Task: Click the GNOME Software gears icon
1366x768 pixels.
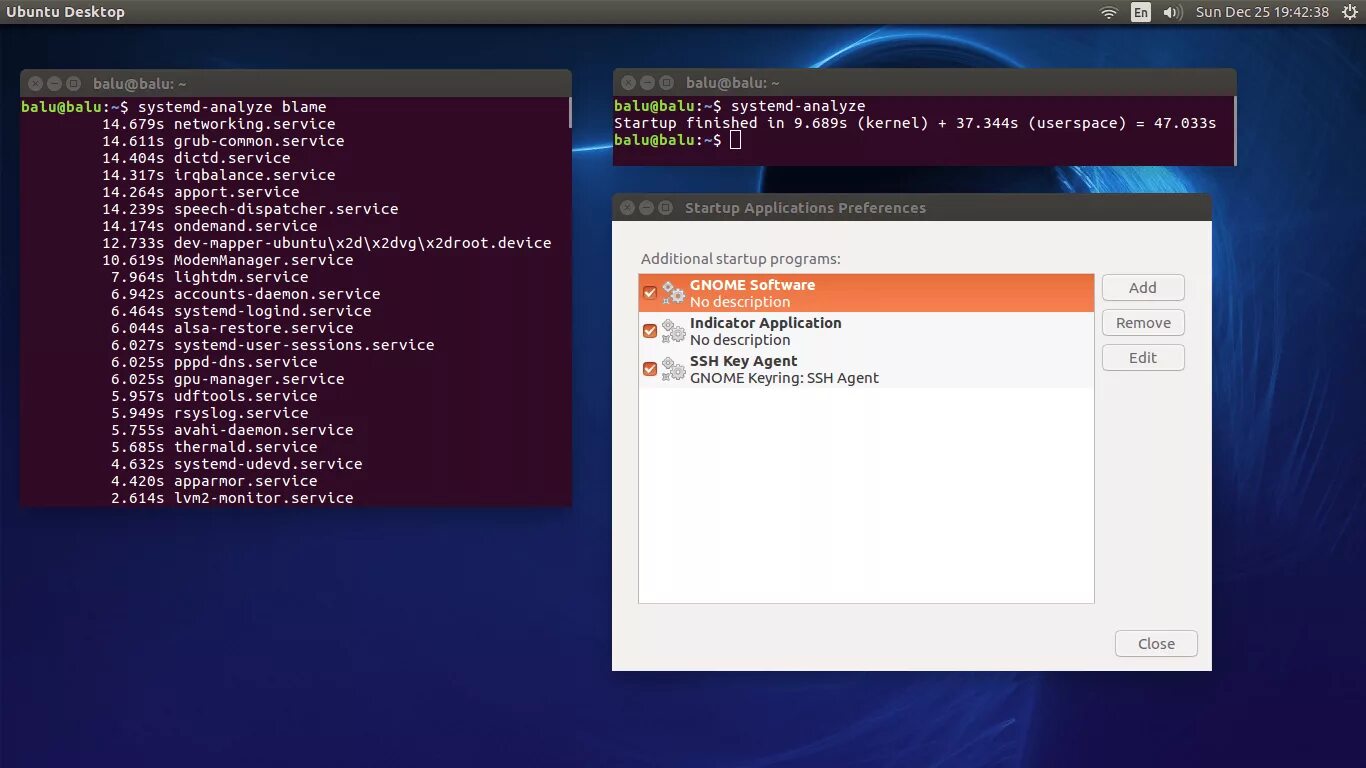Action: coord(674,293)
